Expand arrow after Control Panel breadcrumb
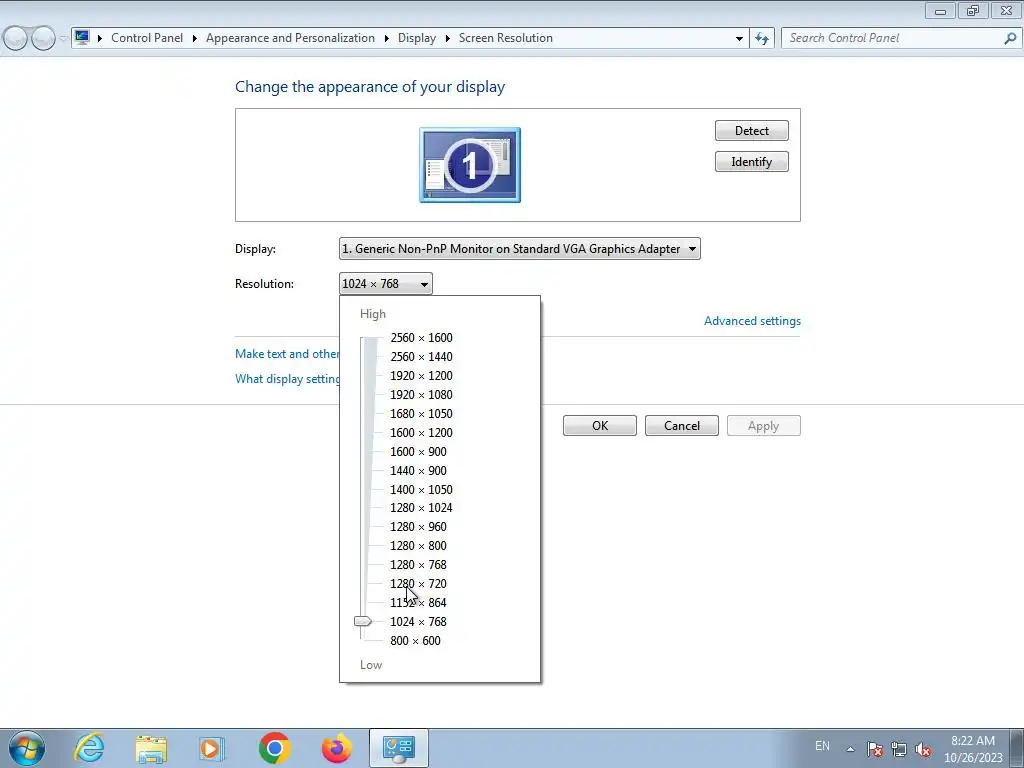 pos(194,39)
